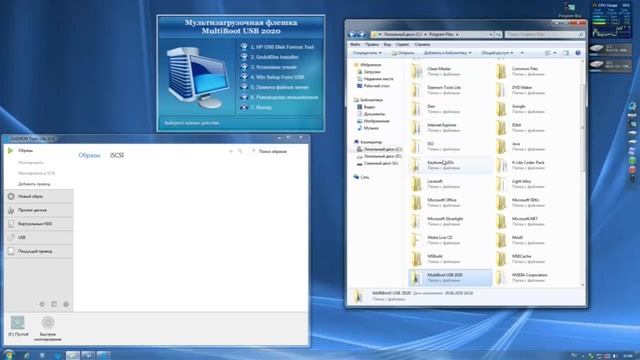
Task: Select Новый образ in DAEMON Tools sidebar
Action: point(39,196)
